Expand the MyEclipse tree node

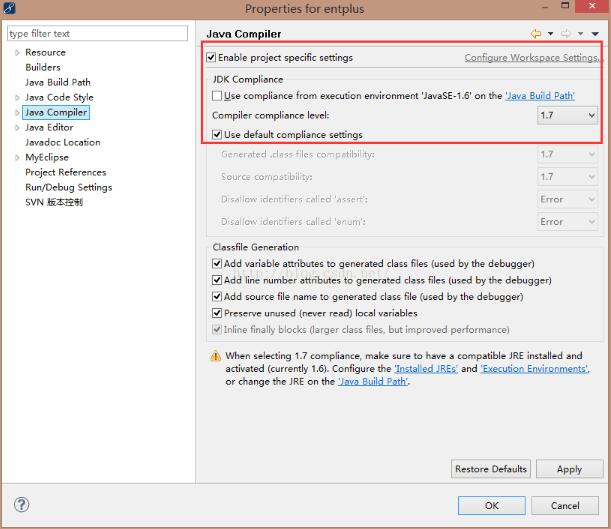coord(17,157)
